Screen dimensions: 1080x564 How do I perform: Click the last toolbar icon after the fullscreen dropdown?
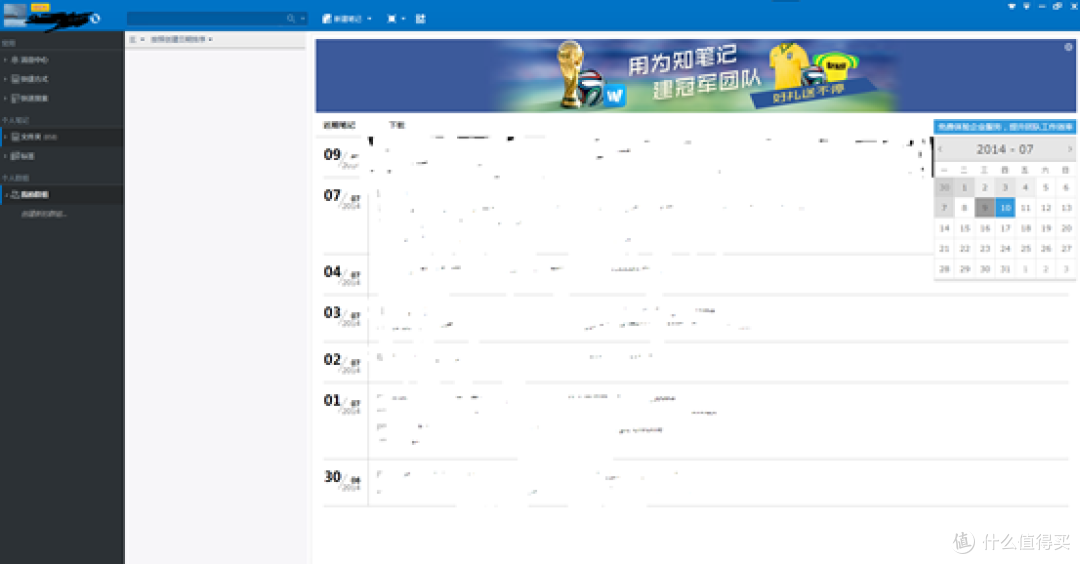point(420,19)
